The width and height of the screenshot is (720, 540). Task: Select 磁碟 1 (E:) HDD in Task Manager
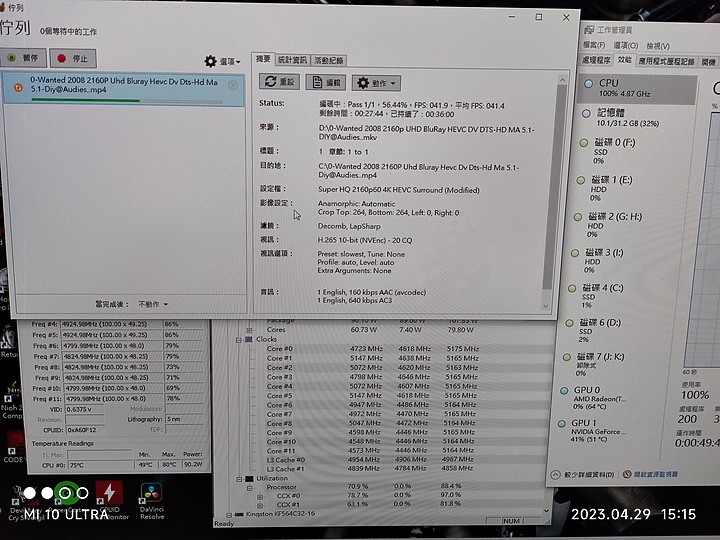click(630, 188)
